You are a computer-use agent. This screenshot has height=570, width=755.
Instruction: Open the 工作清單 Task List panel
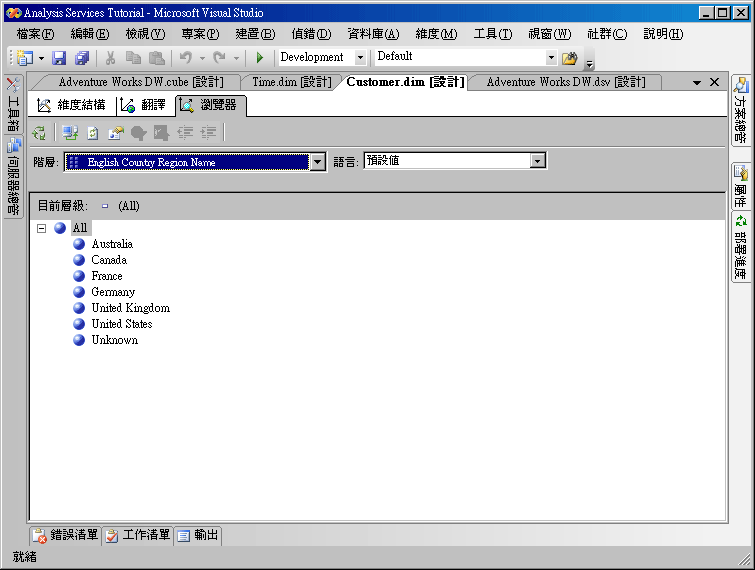[138, 535]
